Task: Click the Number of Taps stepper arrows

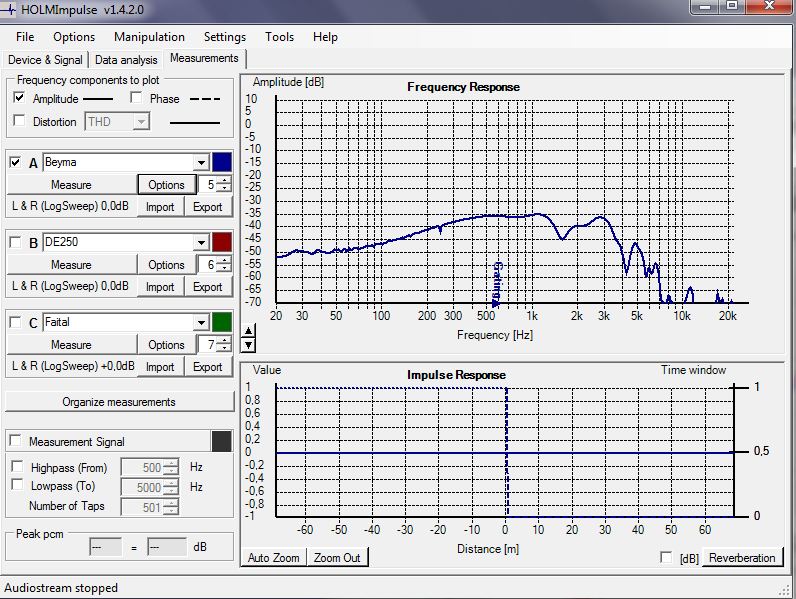Action: coord(172,507)
